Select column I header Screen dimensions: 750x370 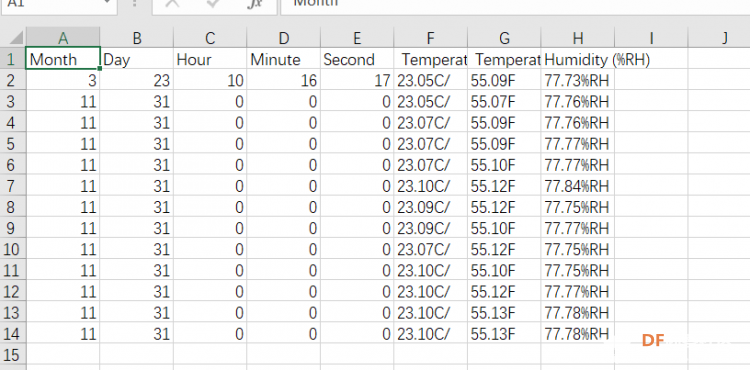(x=651, y=38)
